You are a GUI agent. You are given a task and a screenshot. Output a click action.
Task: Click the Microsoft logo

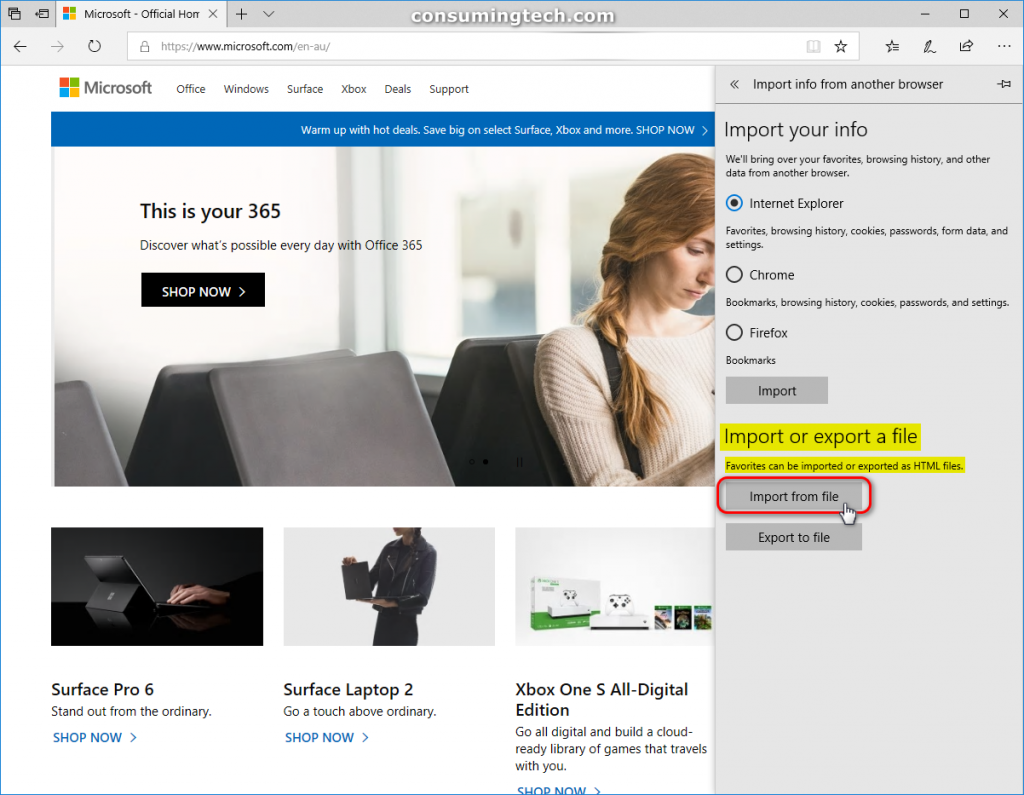coord(106,88)
